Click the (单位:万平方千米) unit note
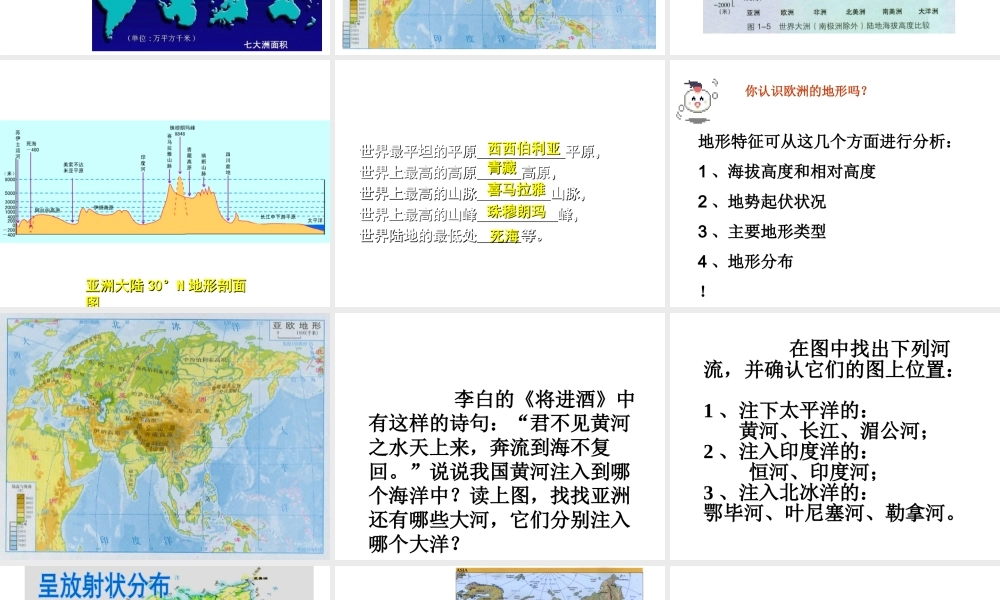This screenshot has width=1000, height=600. pyautogui.click(x=162, y=38)
